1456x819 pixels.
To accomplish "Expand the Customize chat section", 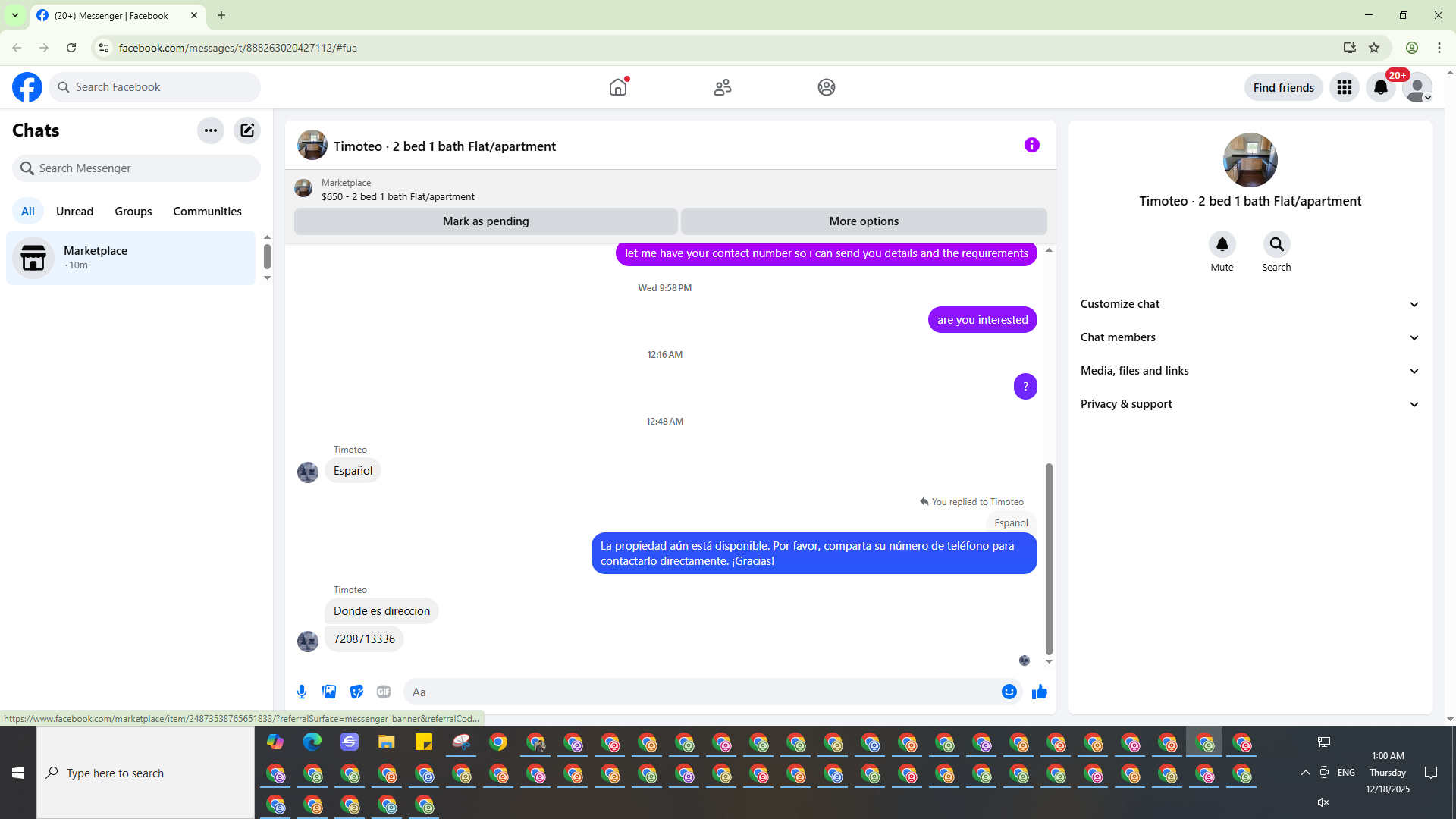I will click(x=1250, y=304).
